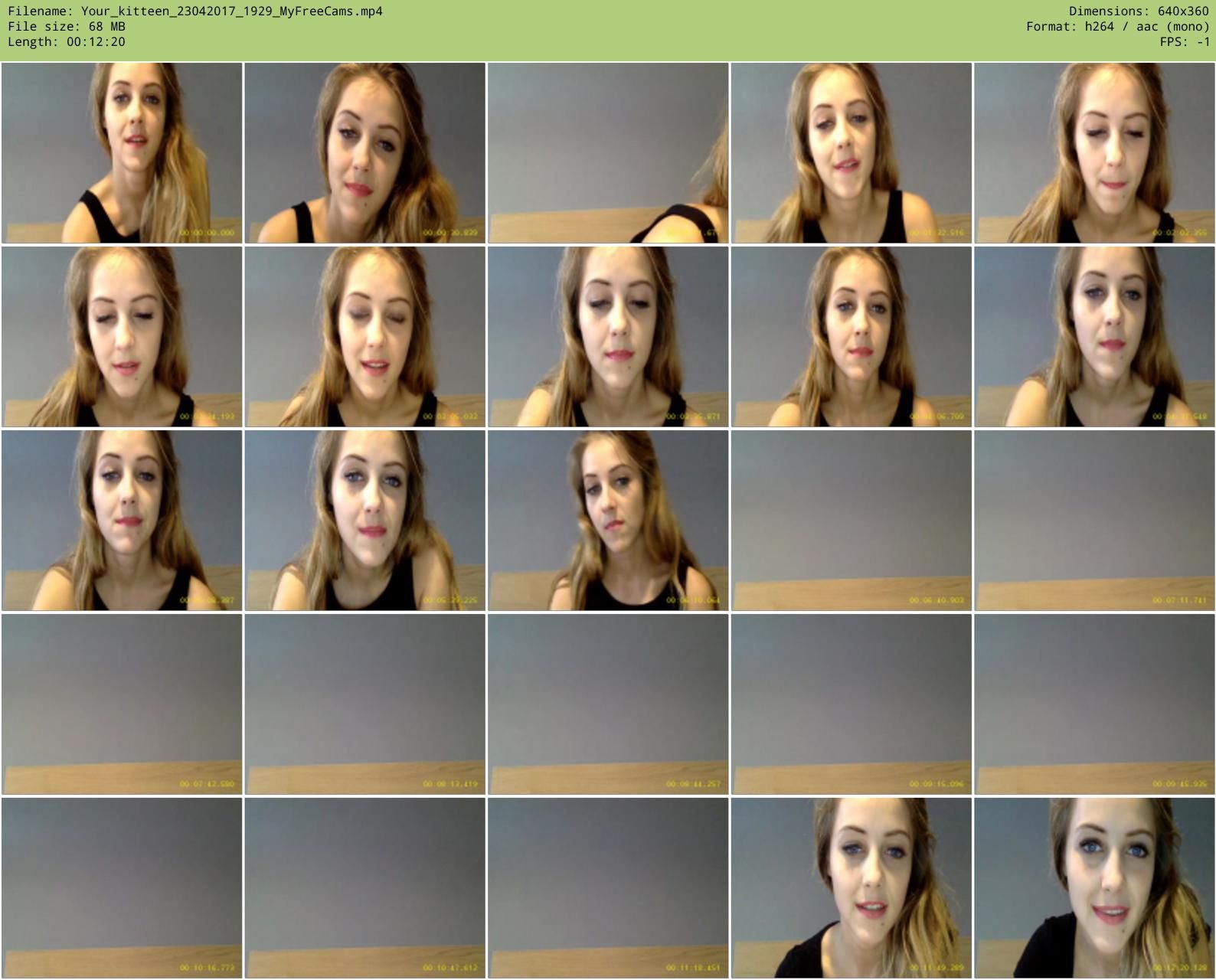This screenshot has width=1216, height=980.
Task: Click the Length 00:12:20 label
Action: 67,42
